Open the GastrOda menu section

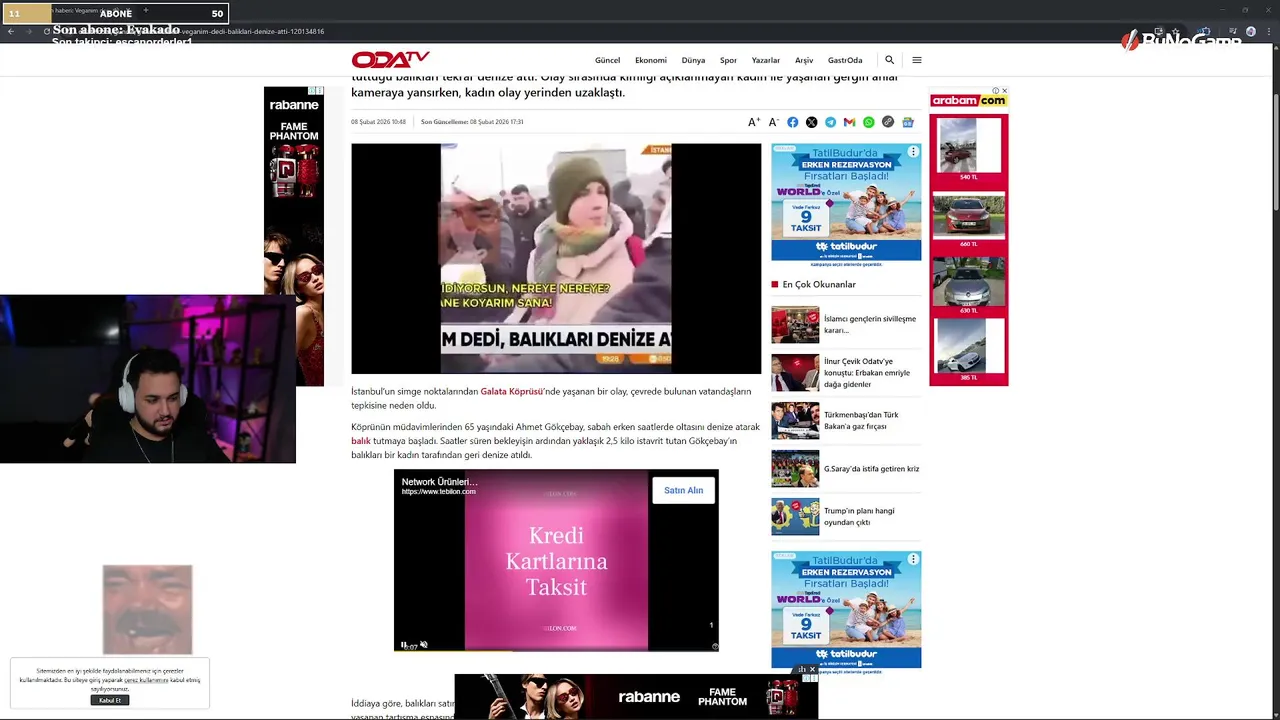(845, 60)
